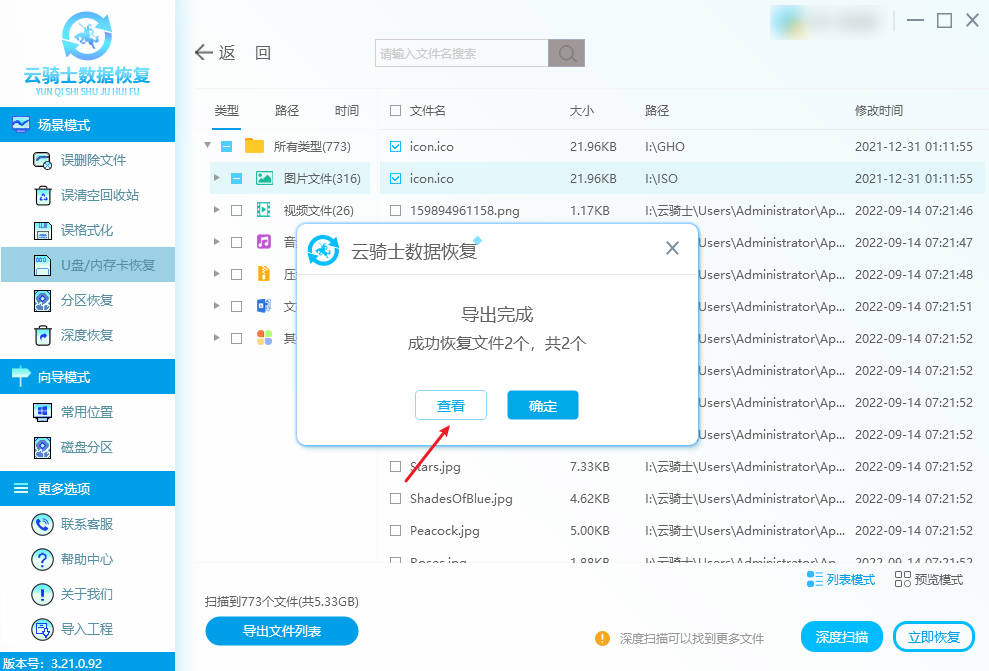Open 误清空回收站 recycle bin icon
989x671 pixels.
click(x=42, y=195)
